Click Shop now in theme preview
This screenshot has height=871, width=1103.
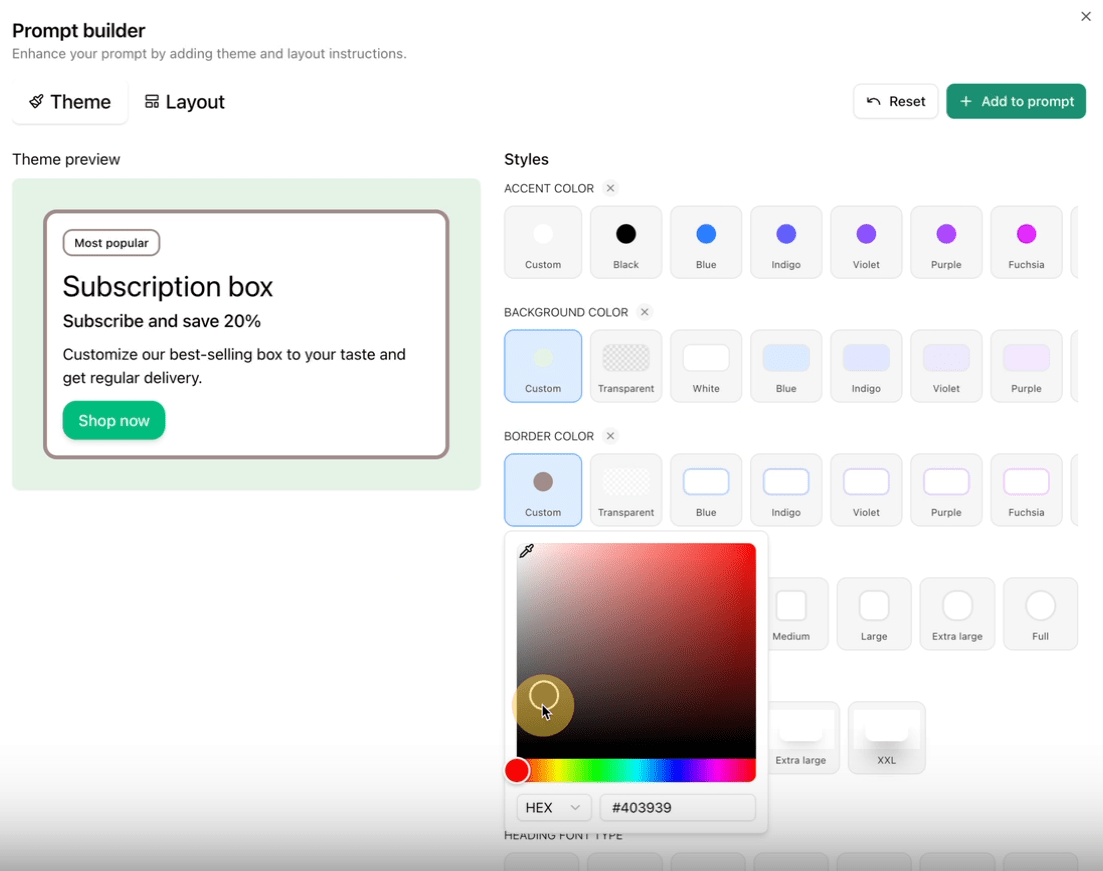tap(114, 421)
